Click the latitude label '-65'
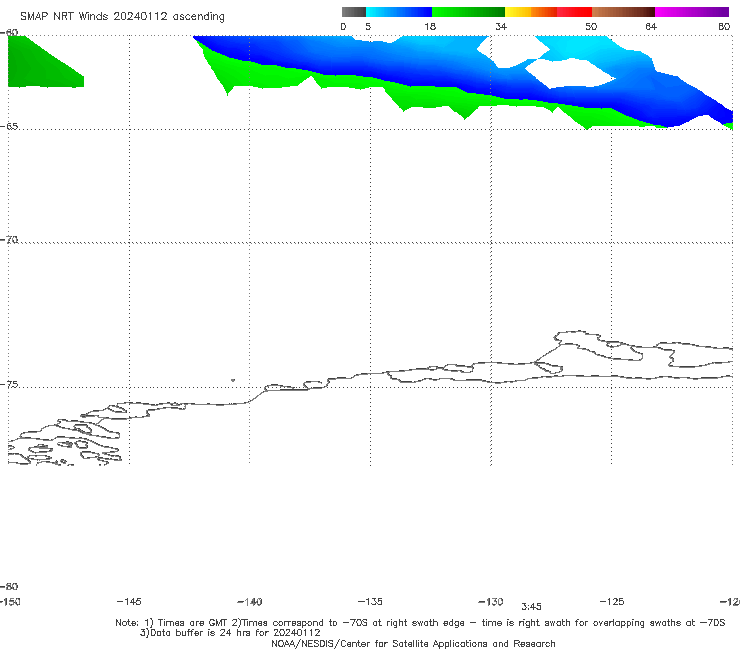This screenshot has height=650, width=740. point(9,127)
